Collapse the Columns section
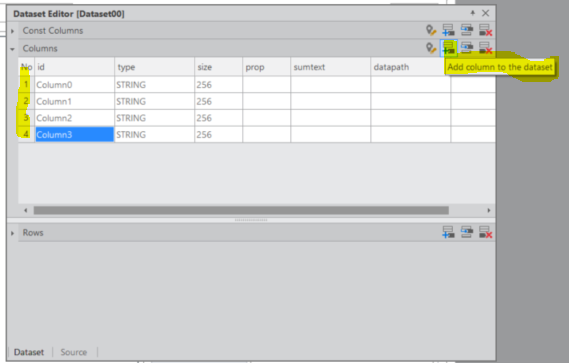The height and width of the screenshot is (363, 569). pos(12,49)
